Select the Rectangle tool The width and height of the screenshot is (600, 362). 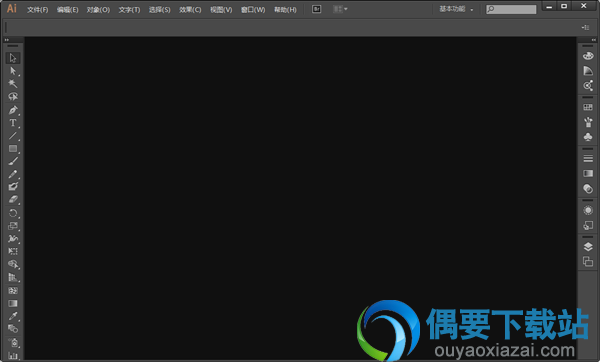click(x=13, y=148)
